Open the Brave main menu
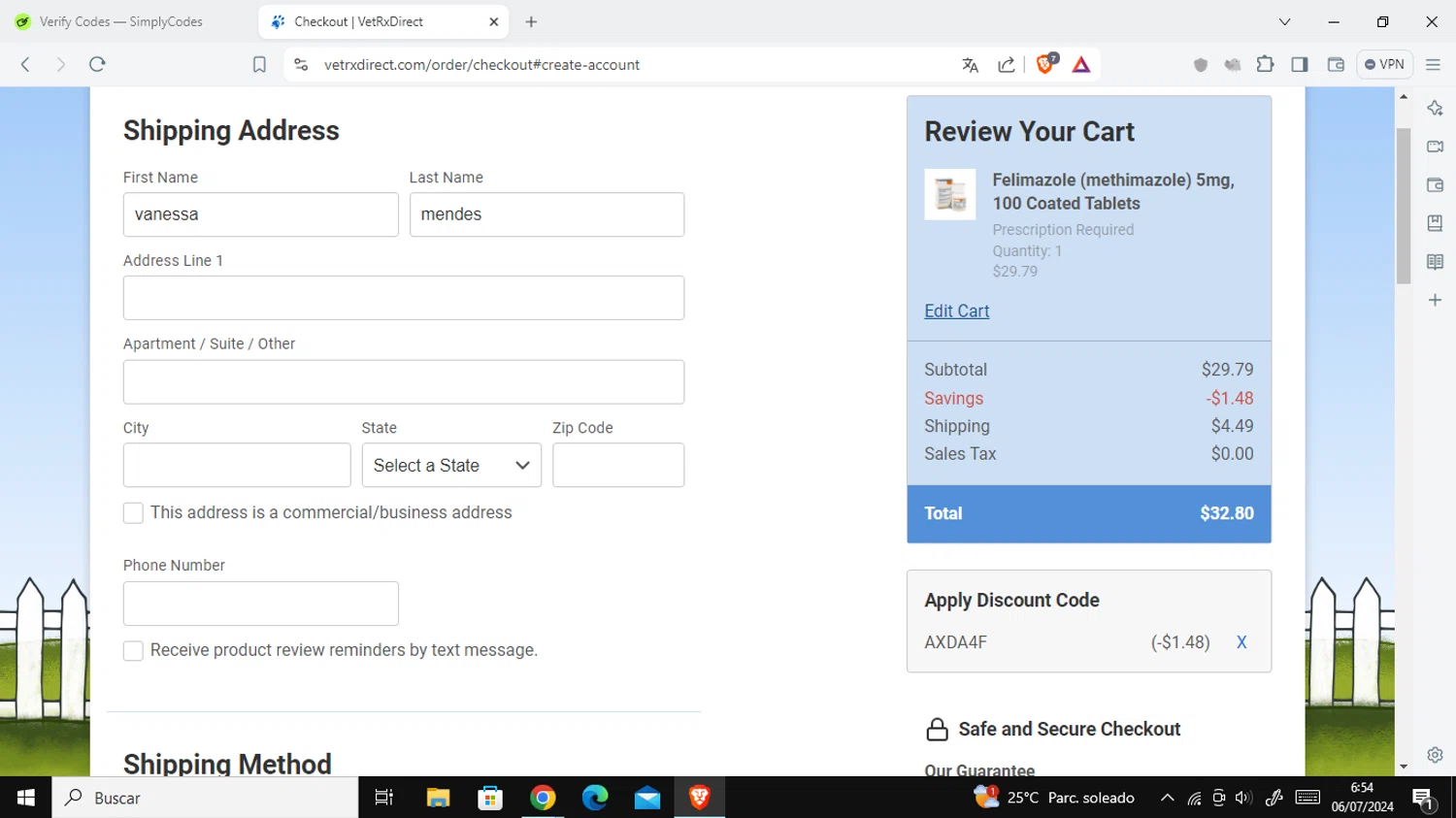This screenshot has width=1456, height=818. click(x=1433, y=65)
